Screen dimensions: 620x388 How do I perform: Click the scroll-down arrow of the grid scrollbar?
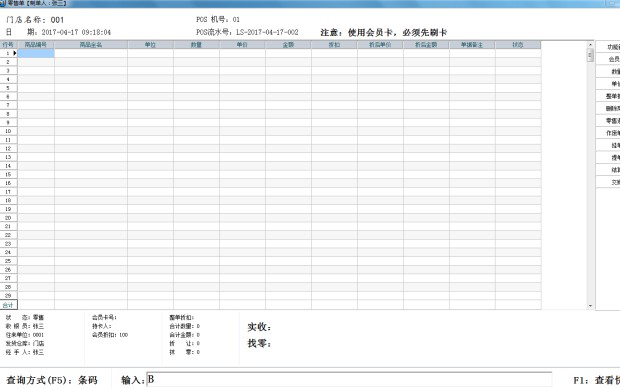pos(590,306)
